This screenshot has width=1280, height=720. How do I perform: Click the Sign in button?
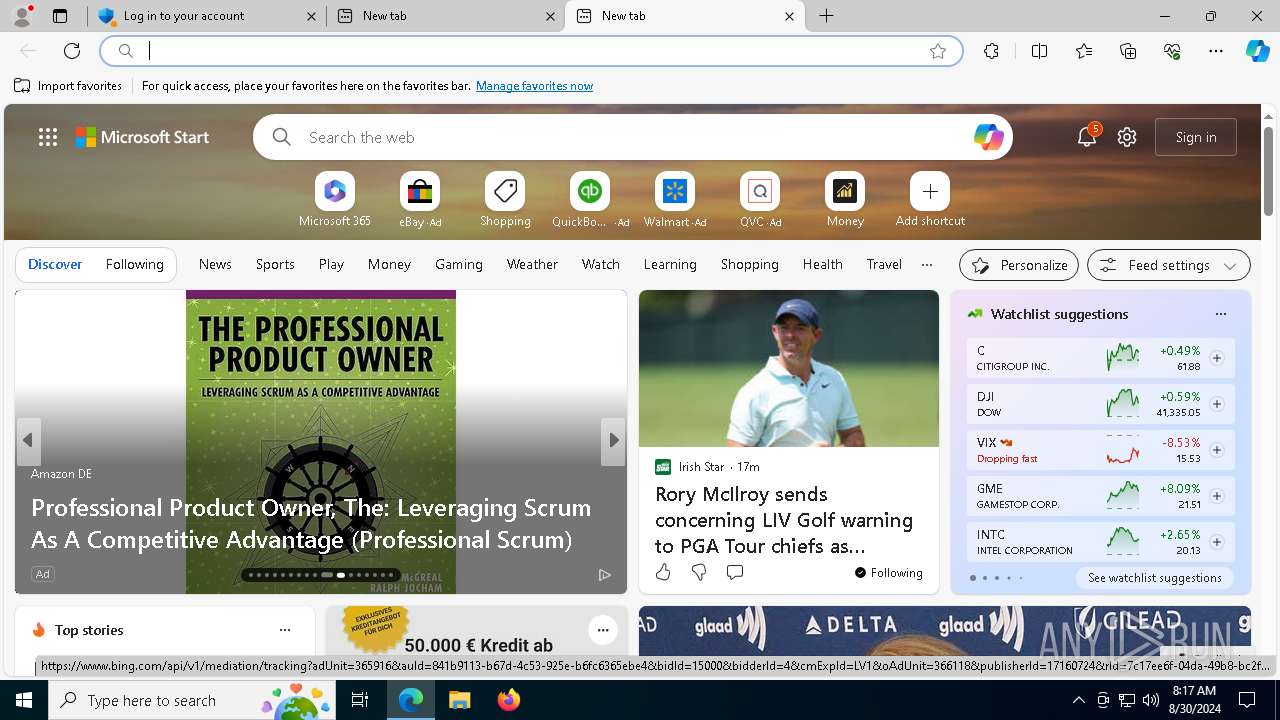coord(1196,137)
